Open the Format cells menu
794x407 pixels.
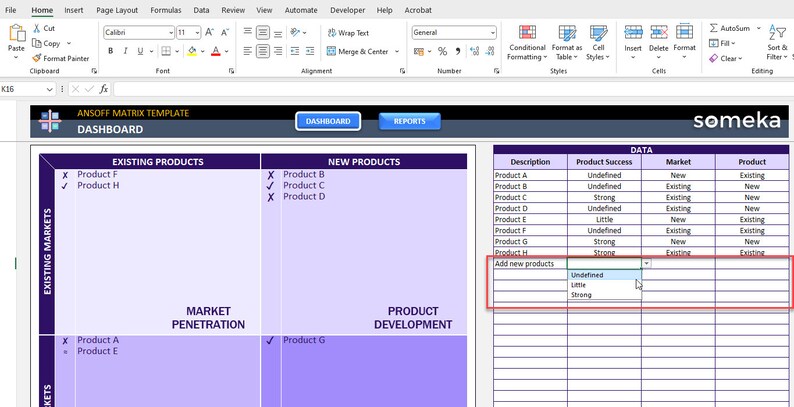click(x=685, y=43)
